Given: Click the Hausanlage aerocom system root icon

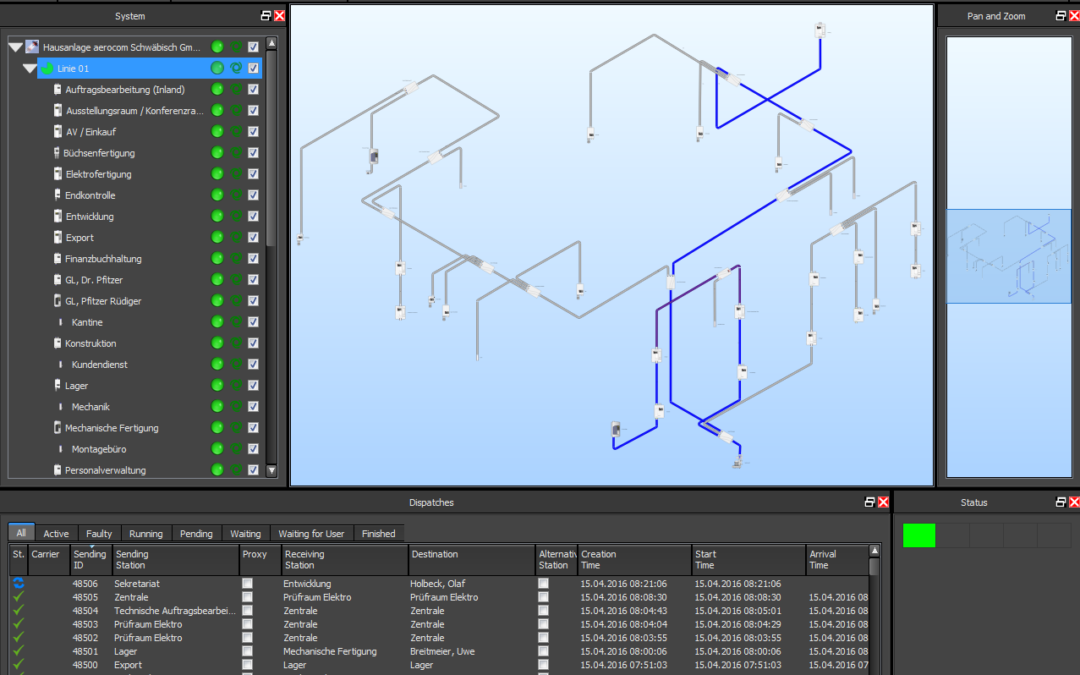Looking at the screenshot, I should [32, 47].
